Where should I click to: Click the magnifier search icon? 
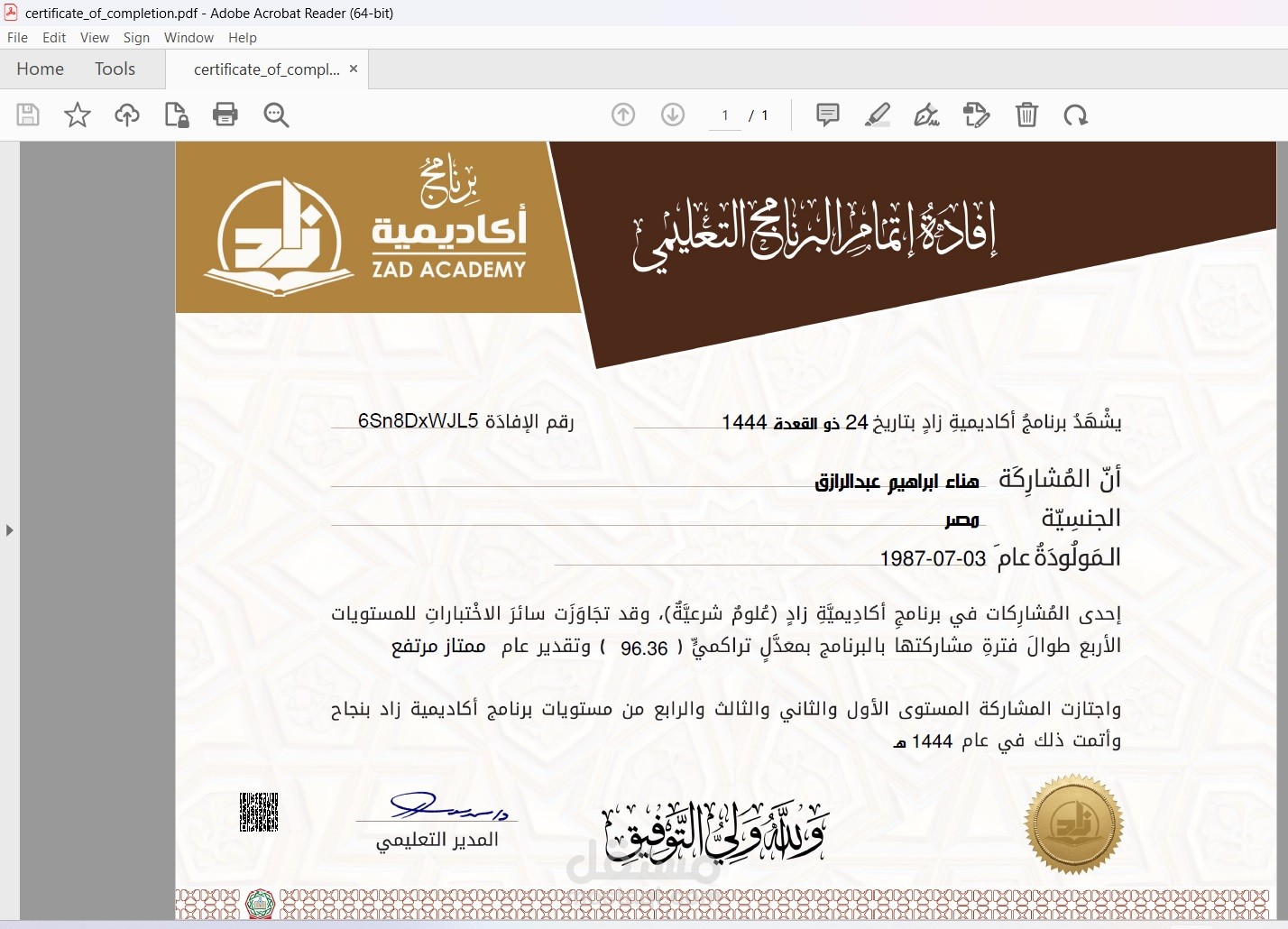click(x=276, y=115)
